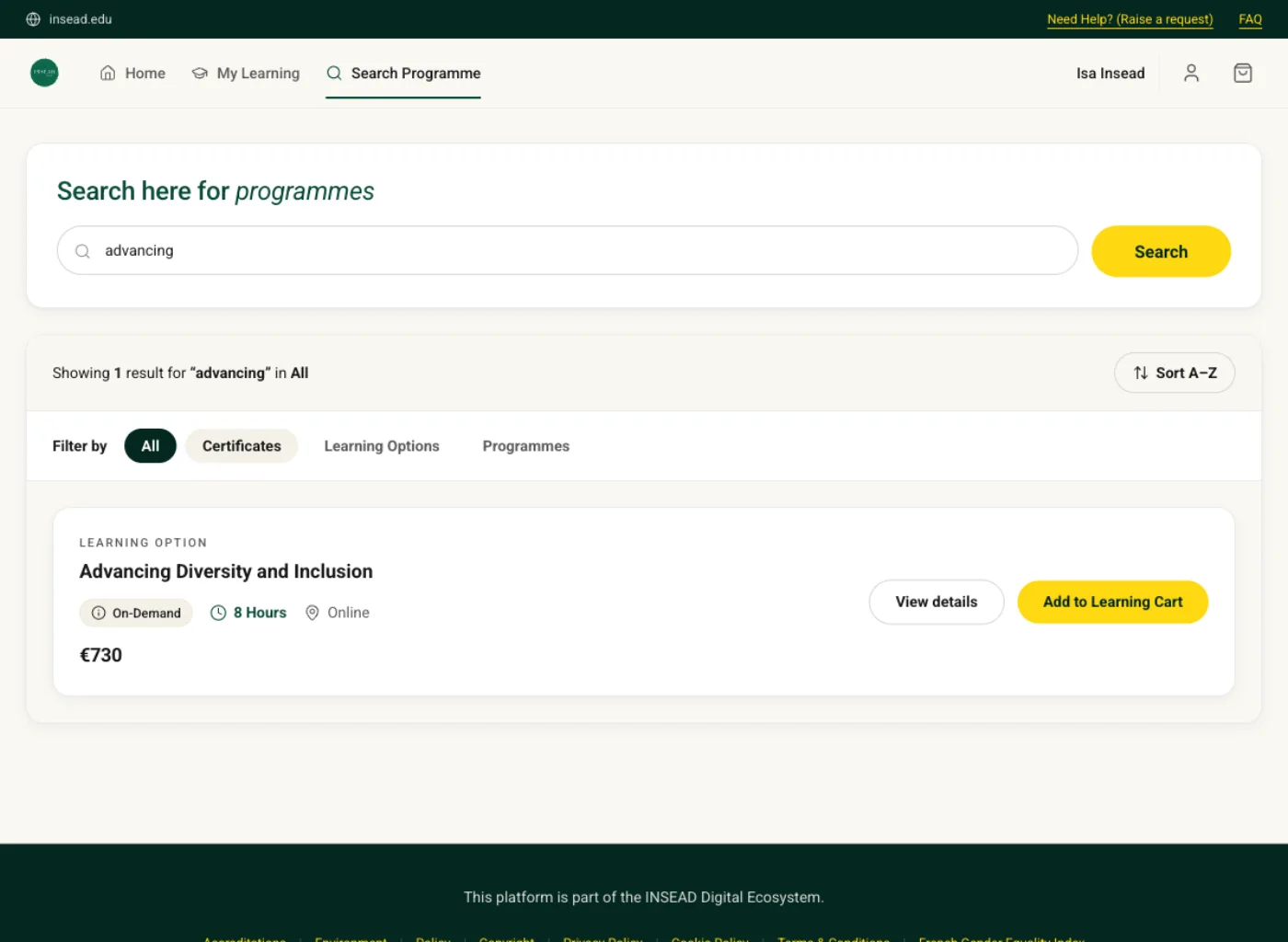The width and height of the screenshot is (1288, 942).
Task: View details of Advancing Diversity and Inclusion
Action: [937, 602]
